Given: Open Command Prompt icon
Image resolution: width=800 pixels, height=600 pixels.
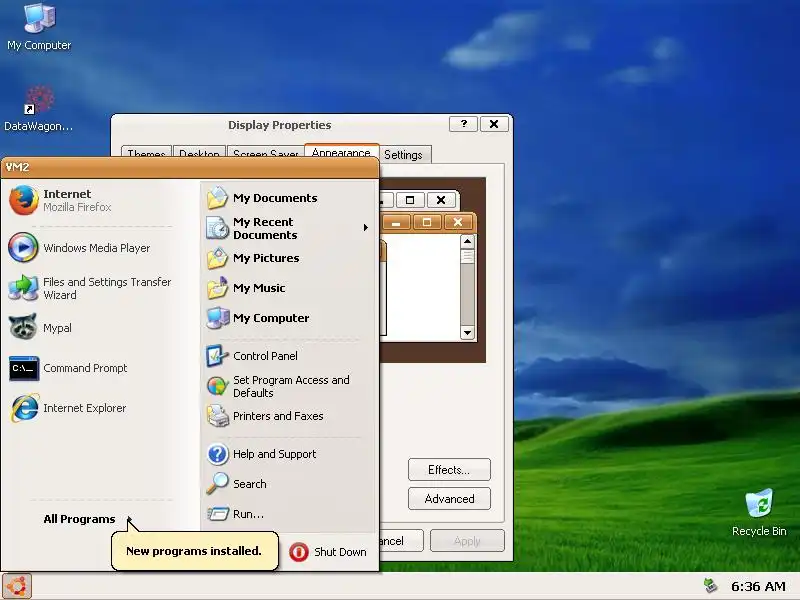Looking at the screenshot, I should click(x=24, y=368).
